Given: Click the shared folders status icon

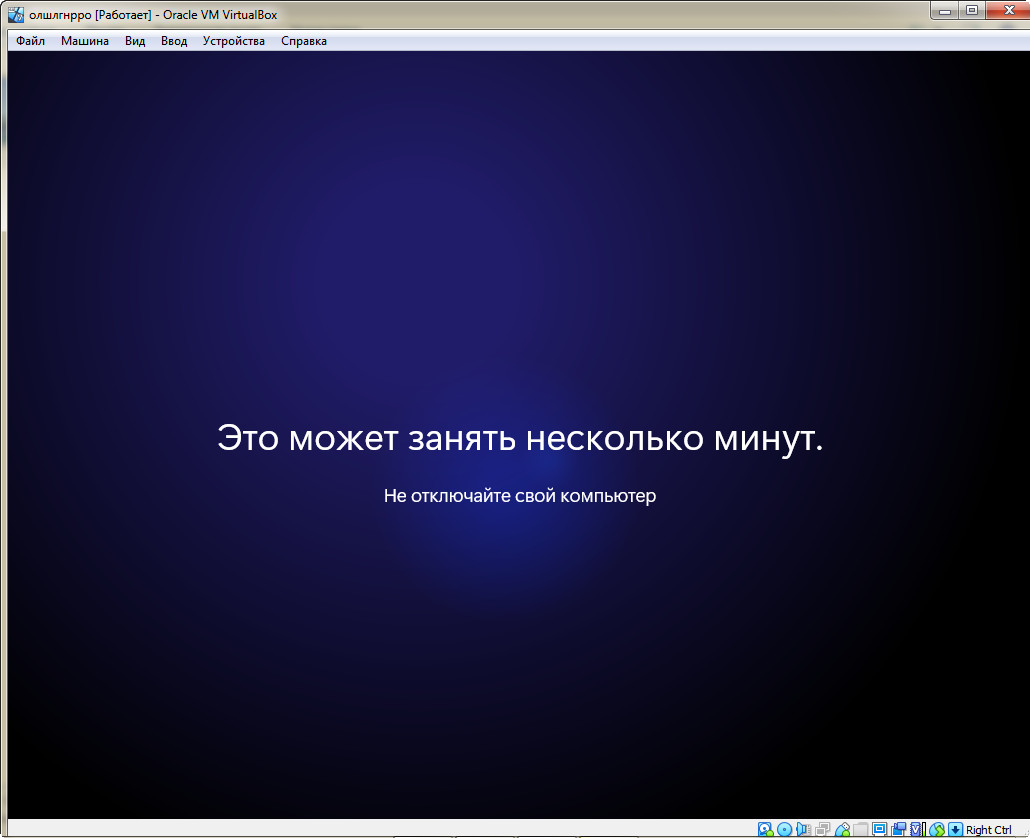Looking at the screenshot, I should [x=860, y=829].
